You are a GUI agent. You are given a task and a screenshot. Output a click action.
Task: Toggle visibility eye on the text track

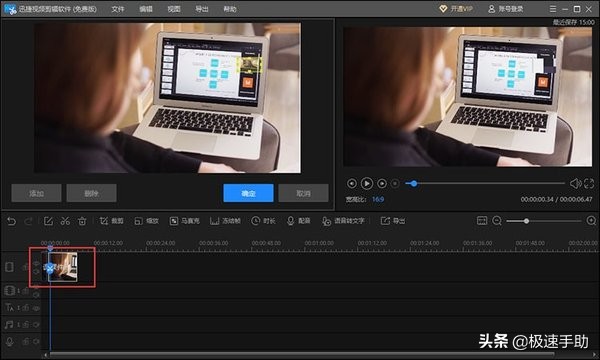[36, 308]
